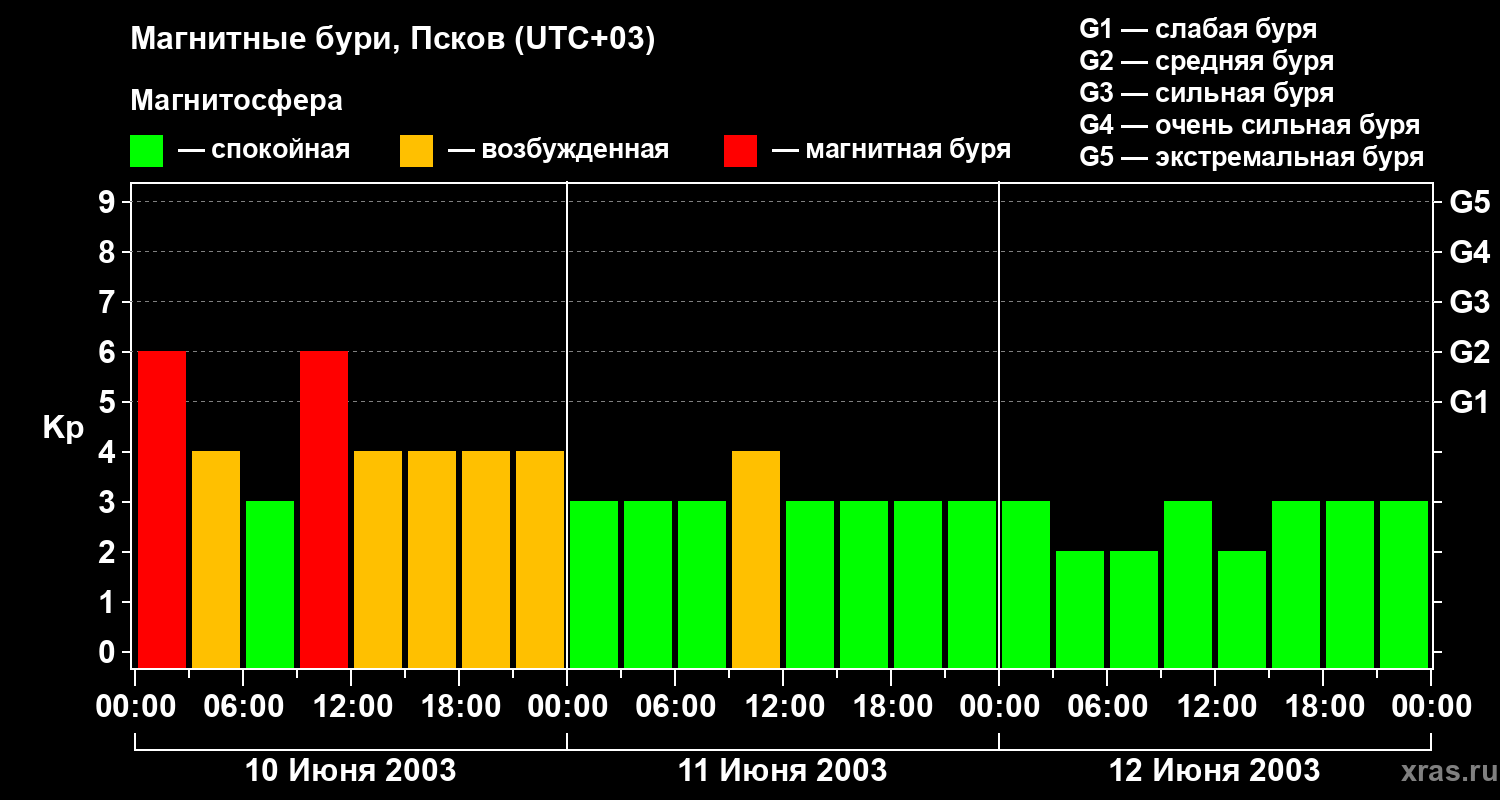Select the first red bar on 10 June
The height and width of the screenshot is (800, 1500).
coord(162,509)
